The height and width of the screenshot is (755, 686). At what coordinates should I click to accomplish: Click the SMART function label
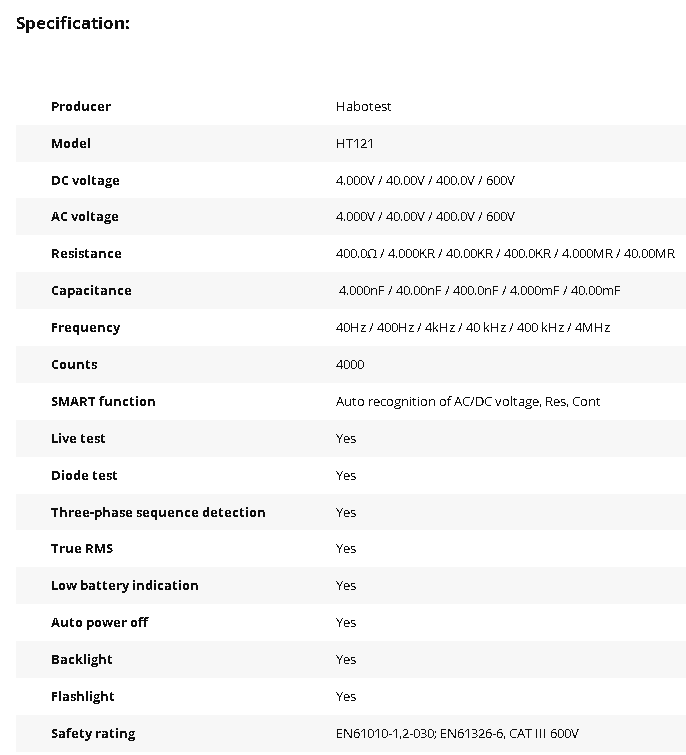pyautogui.click(x=103, y=402)
